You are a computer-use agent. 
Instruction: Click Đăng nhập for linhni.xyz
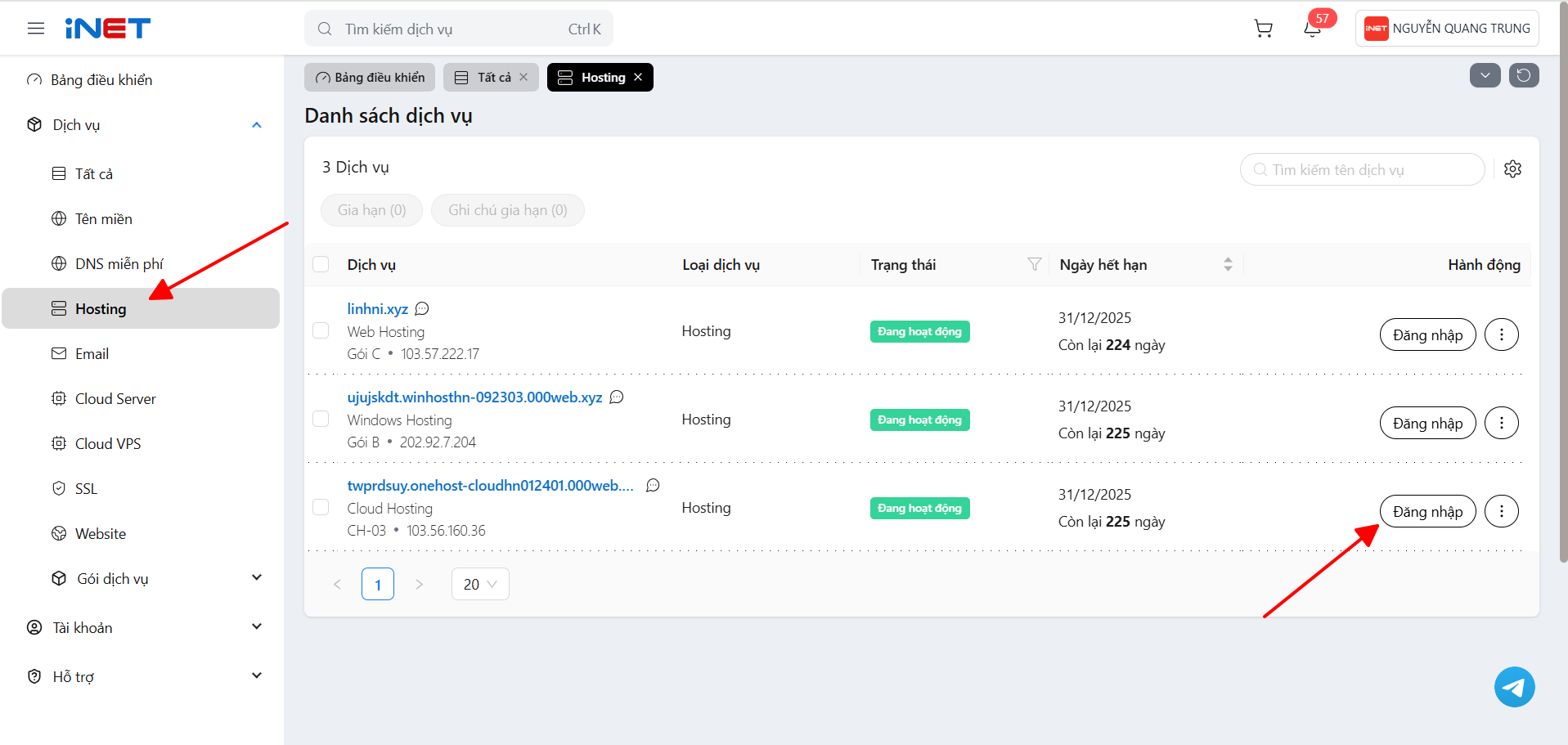(1427, 334)
